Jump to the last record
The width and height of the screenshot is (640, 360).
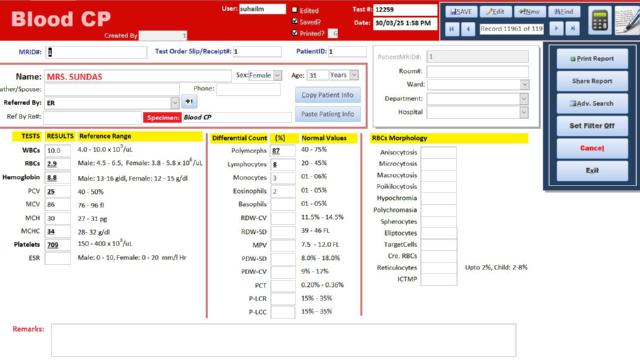click(573, 29)
